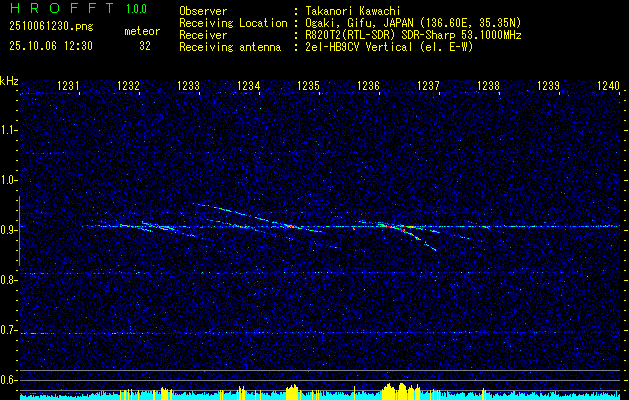Screen dimensions: 629x400
Task: Click the Receiver label
Action: (x=203, y=35)
